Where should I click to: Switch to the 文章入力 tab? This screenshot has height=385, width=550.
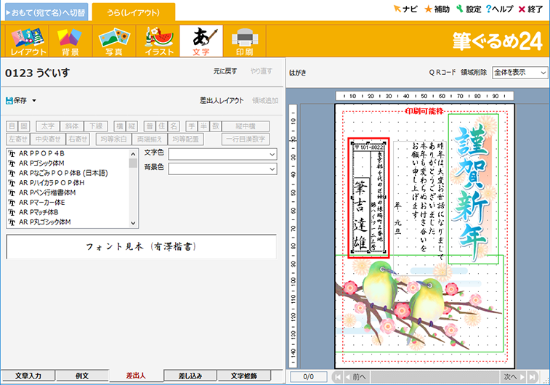28,376
